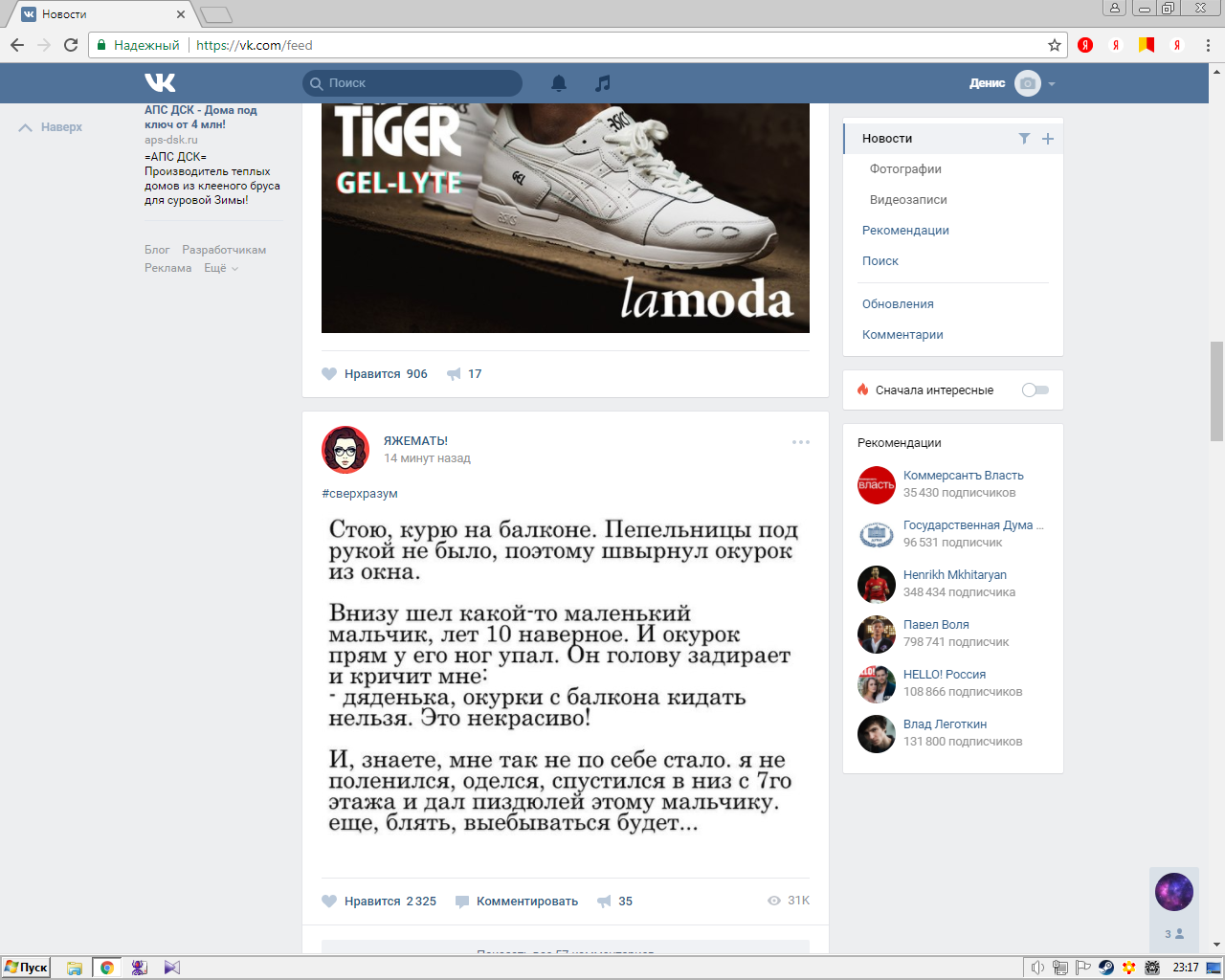This screenshot has width=1225, height=980.
Task: Like the lamoda post with 906 likes
Action: tap(329, 374)
